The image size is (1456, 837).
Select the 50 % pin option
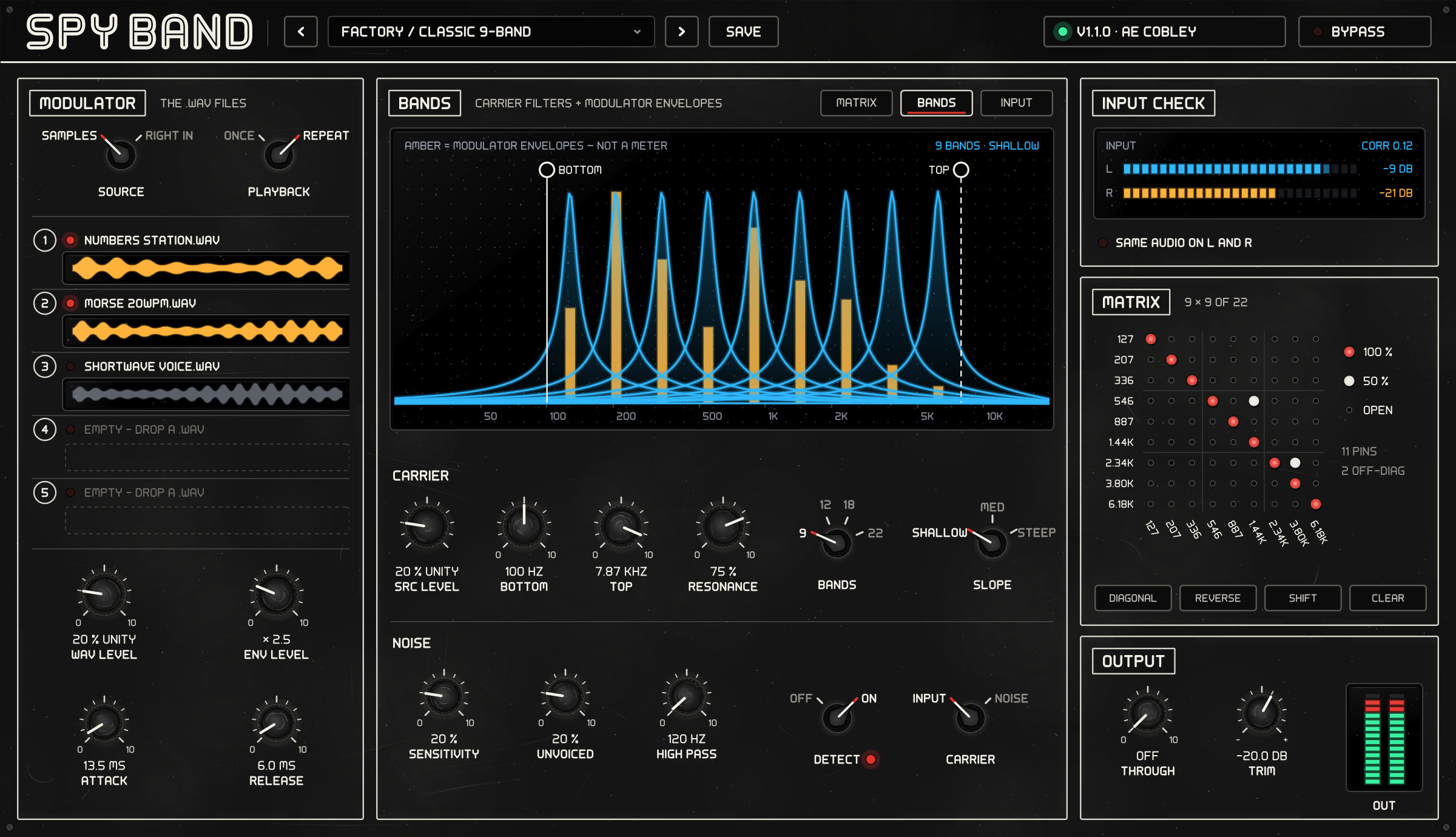pyautogui.click(x=1366, y=381)
